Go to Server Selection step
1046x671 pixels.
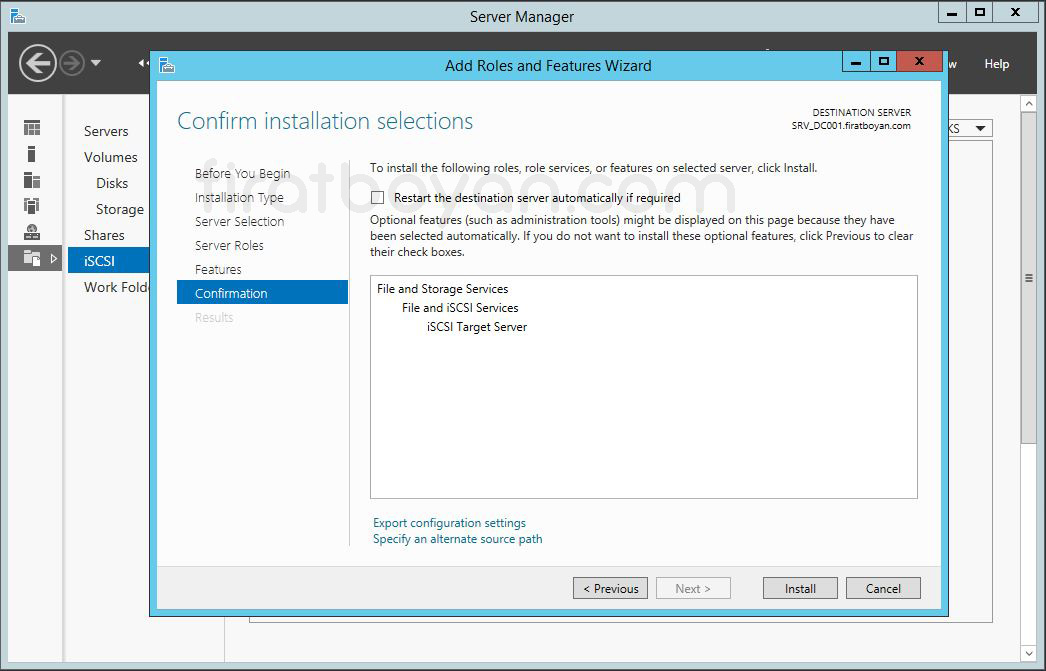(239, 221)
